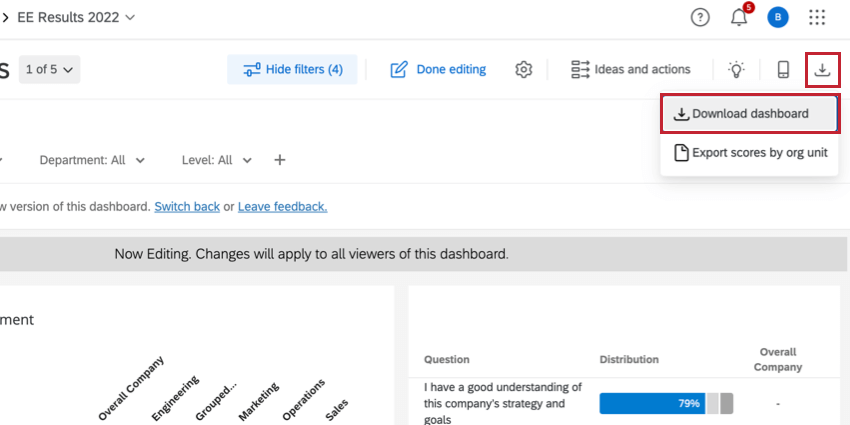Click the Switch back link
Screen dimensions: 850x425
pyautogui.click(x=187, y=207)
